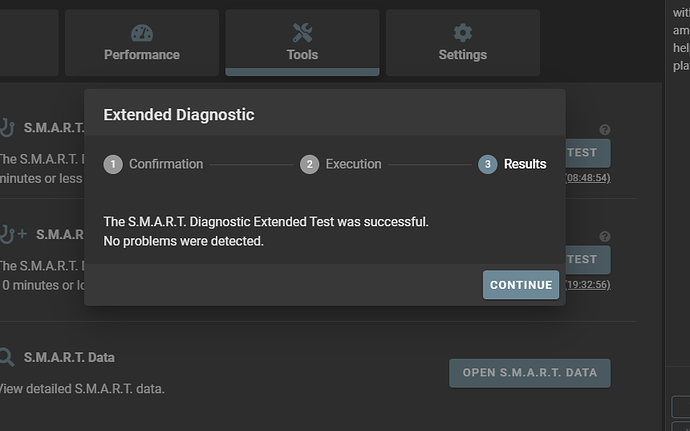The height and width of the screenshot is (431, 690).
Task: Click the Settings gear icon
Action: (x=462, y=33)
